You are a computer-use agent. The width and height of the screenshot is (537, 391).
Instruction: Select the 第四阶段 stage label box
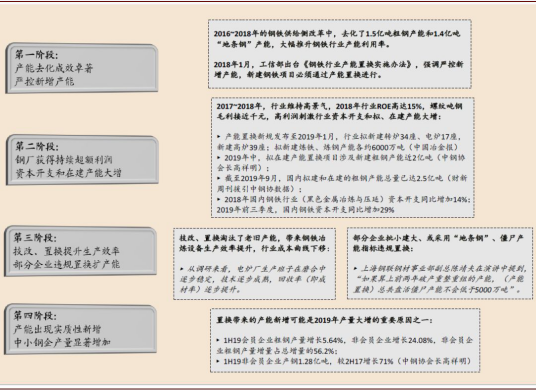click(x=80, y=329)
